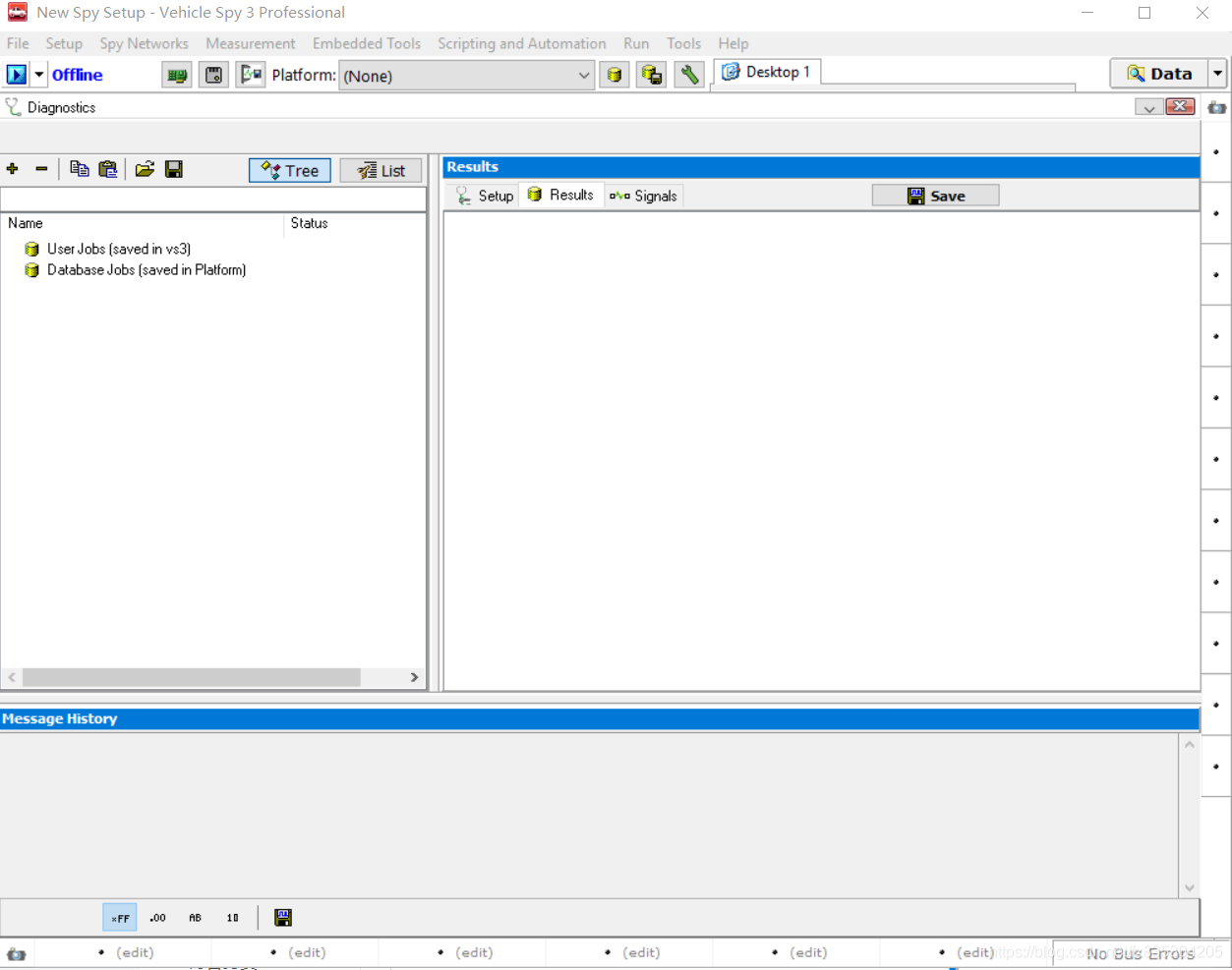Switch to the Setup tab in Results panel

484,196
